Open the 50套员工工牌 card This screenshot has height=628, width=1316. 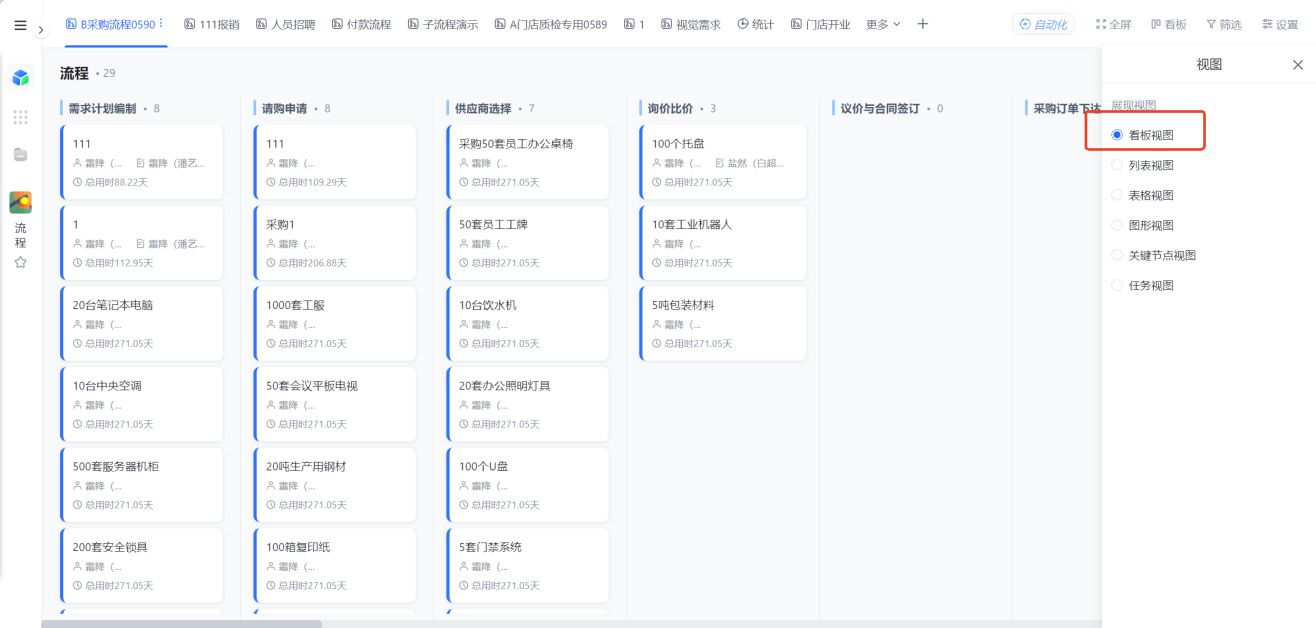(528, 242)
